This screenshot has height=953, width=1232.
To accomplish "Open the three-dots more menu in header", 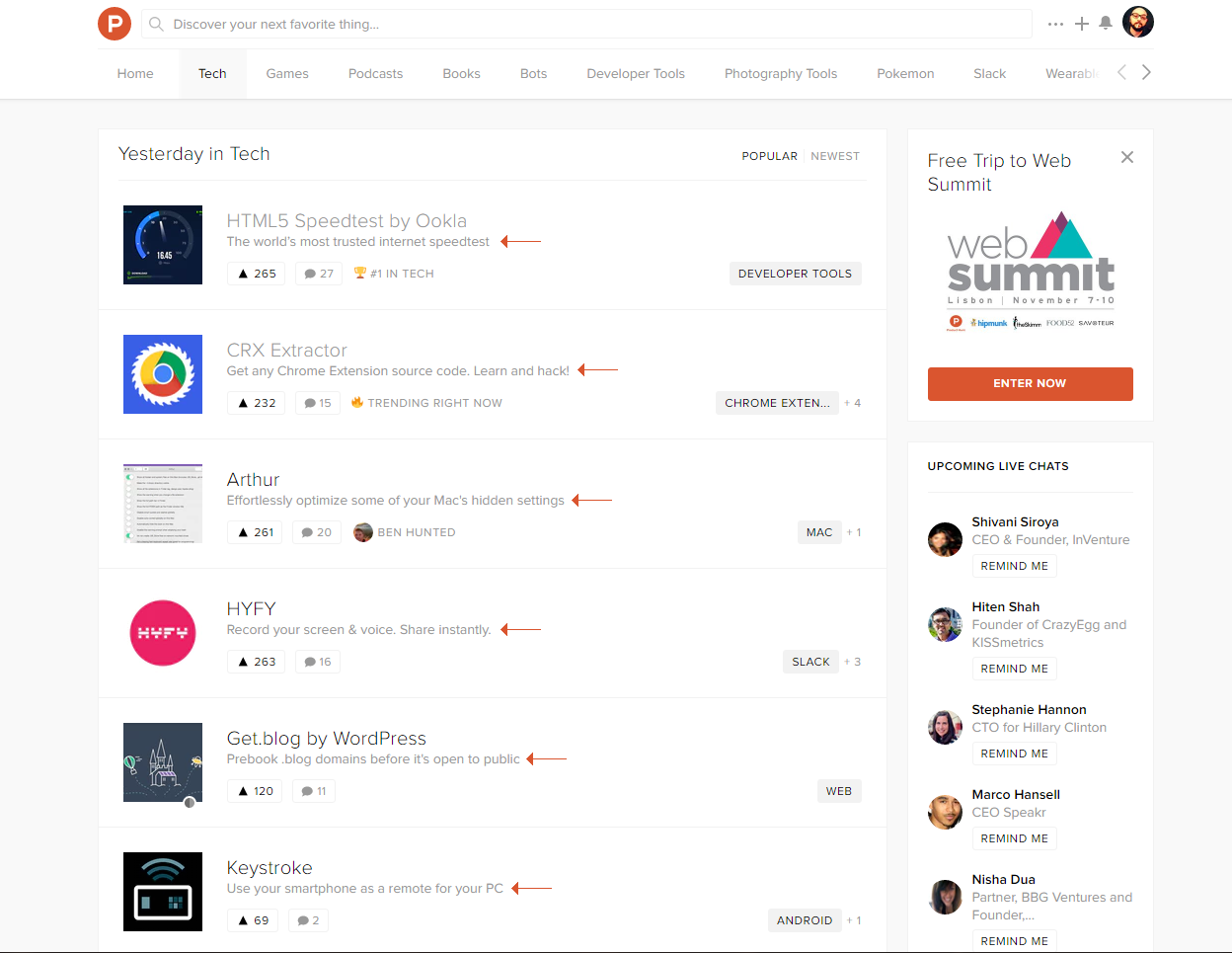I will pyautogui.click(x=1055, y=24).
